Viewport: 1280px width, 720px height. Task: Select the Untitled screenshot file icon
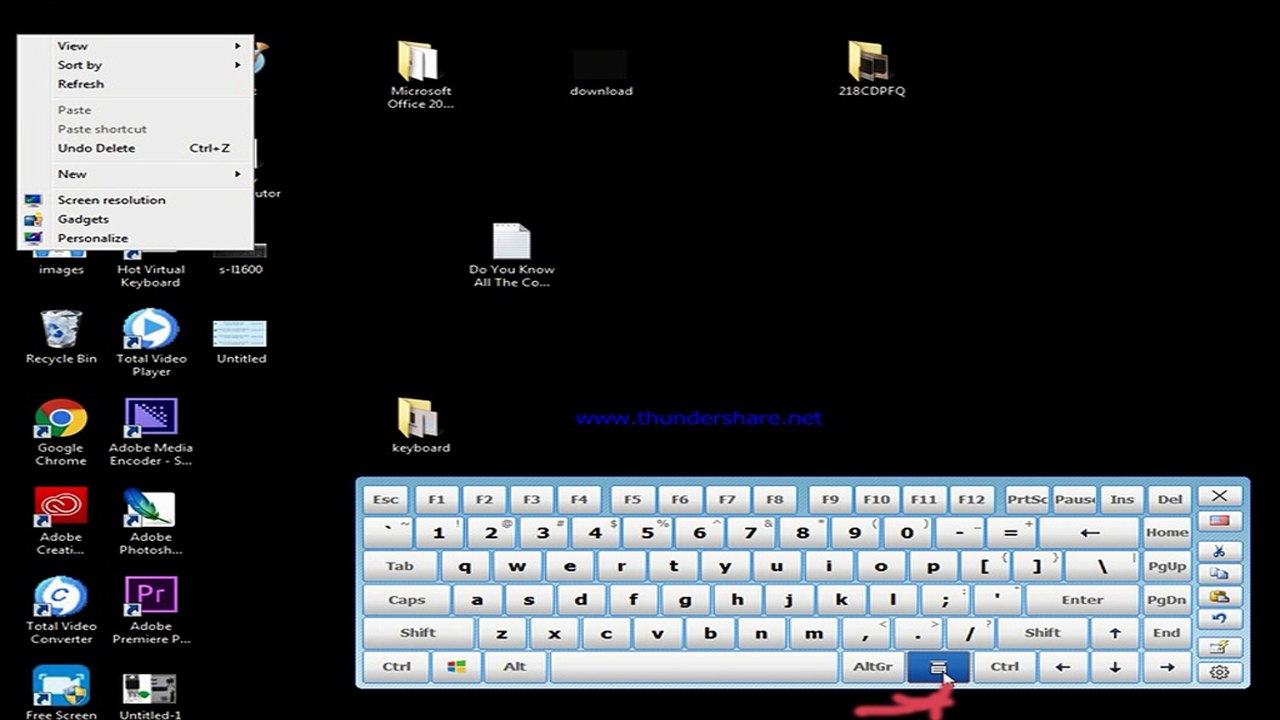241,342
